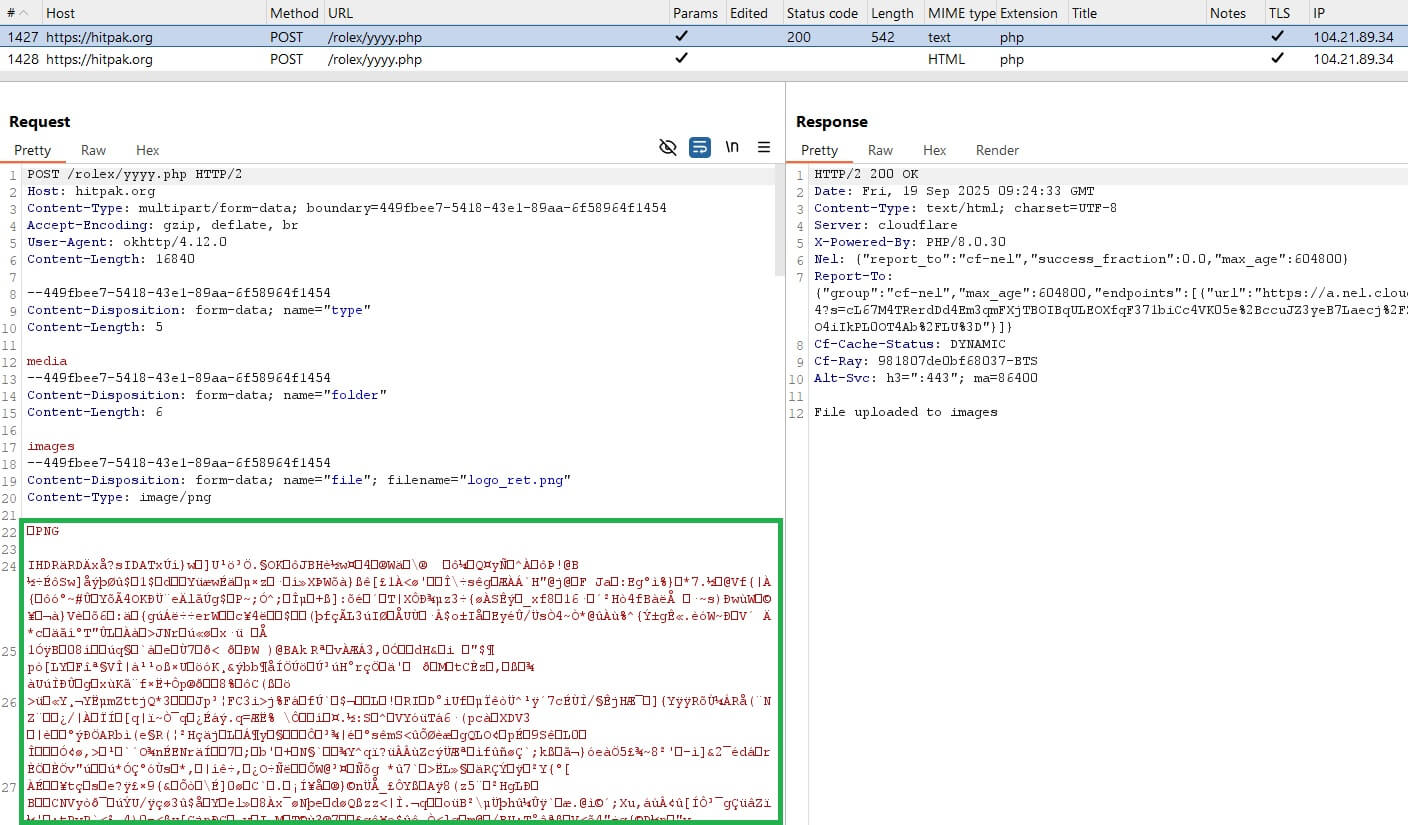The image size is (1408, 825).
Task: Click the Pretty tab in Request panel
Action: pos(32,150)
